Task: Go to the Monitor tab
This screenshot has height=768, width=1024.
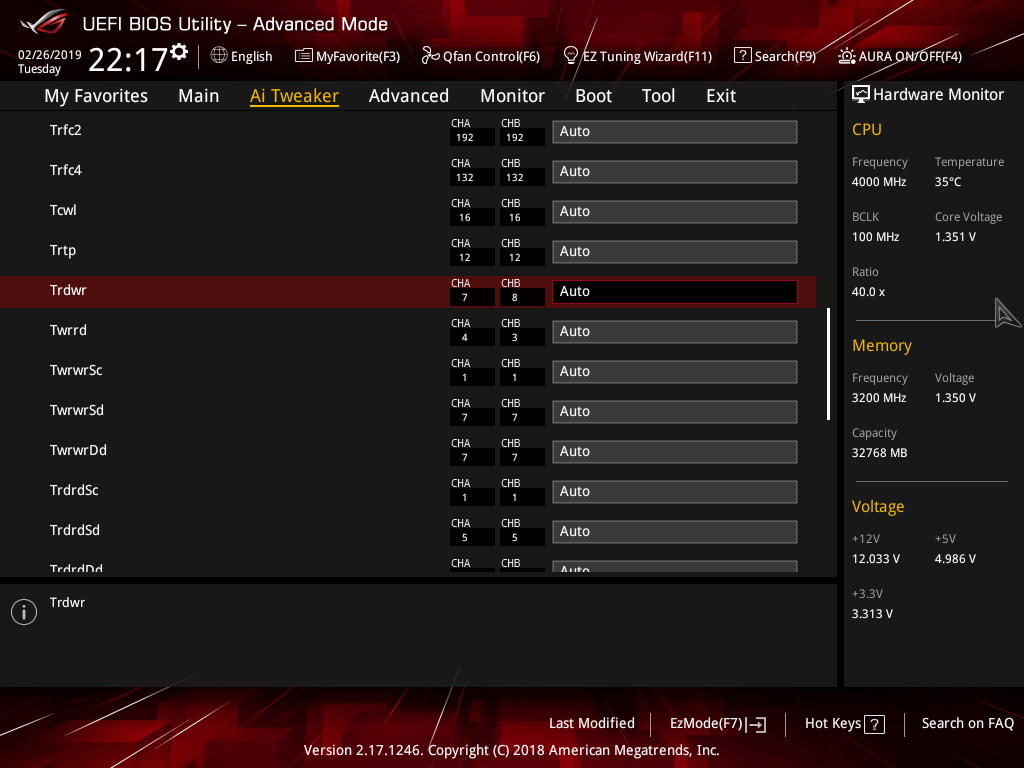Action: coord(512,96)
